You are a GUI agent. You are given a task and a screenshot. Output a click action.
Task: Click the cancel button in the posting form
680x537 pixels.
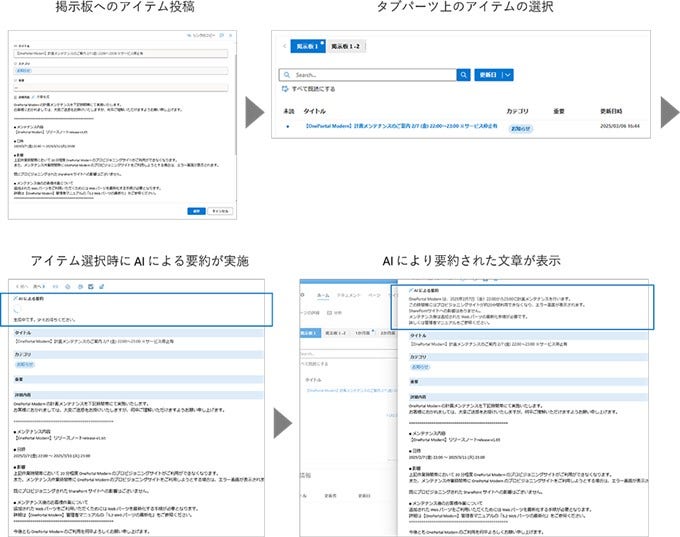(x=220, y=211)
